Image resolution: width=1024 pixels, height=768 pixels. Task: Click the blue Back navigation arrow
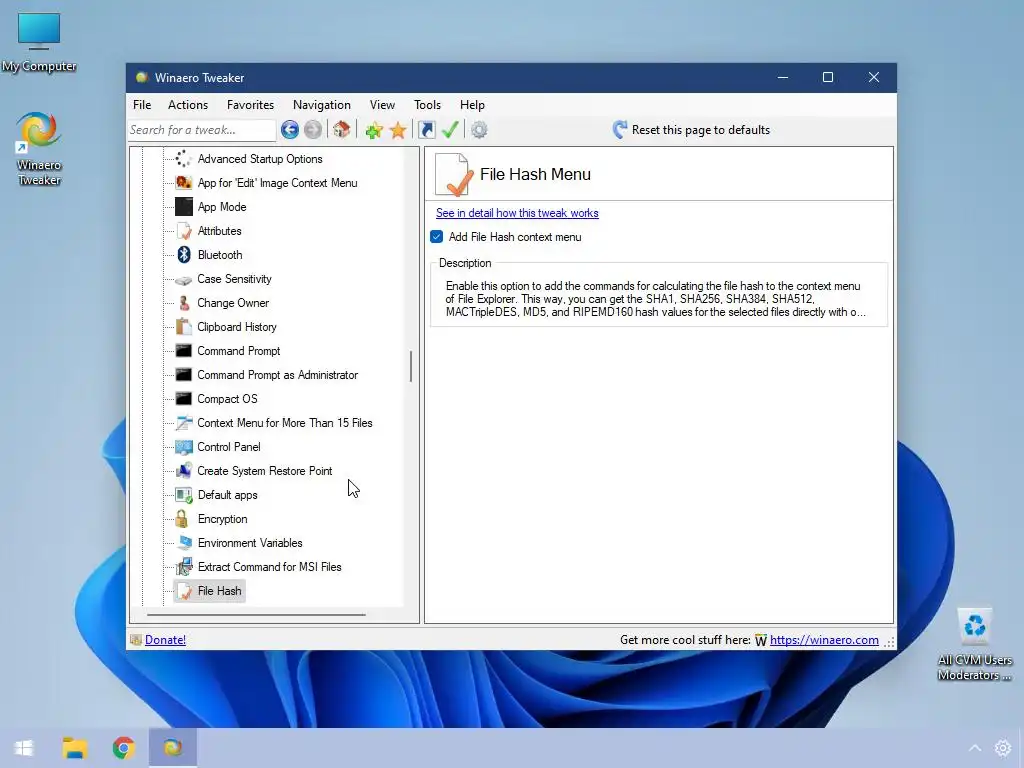click(x=290, y=130)
